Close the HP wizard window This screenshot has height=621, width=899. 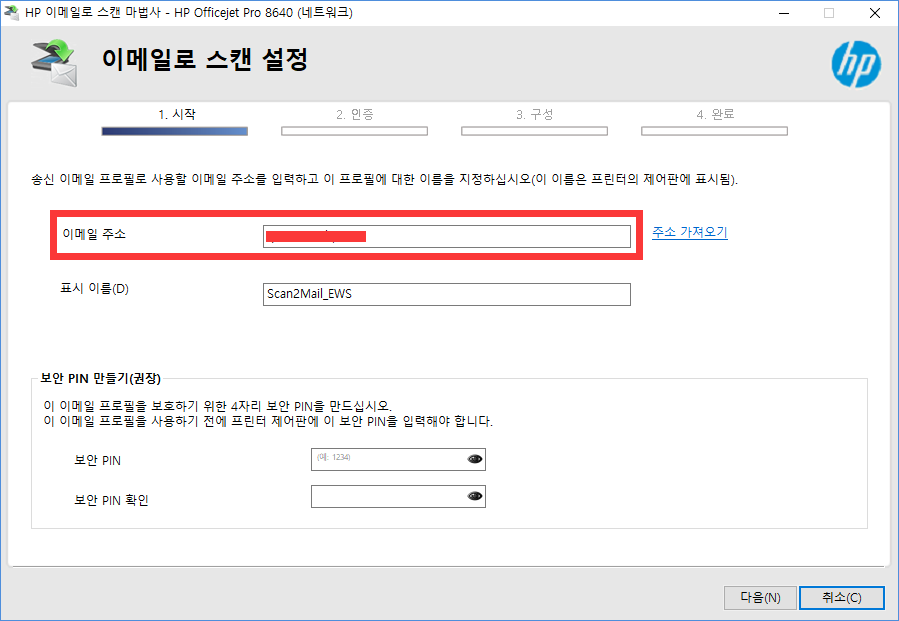pos(874,13)
